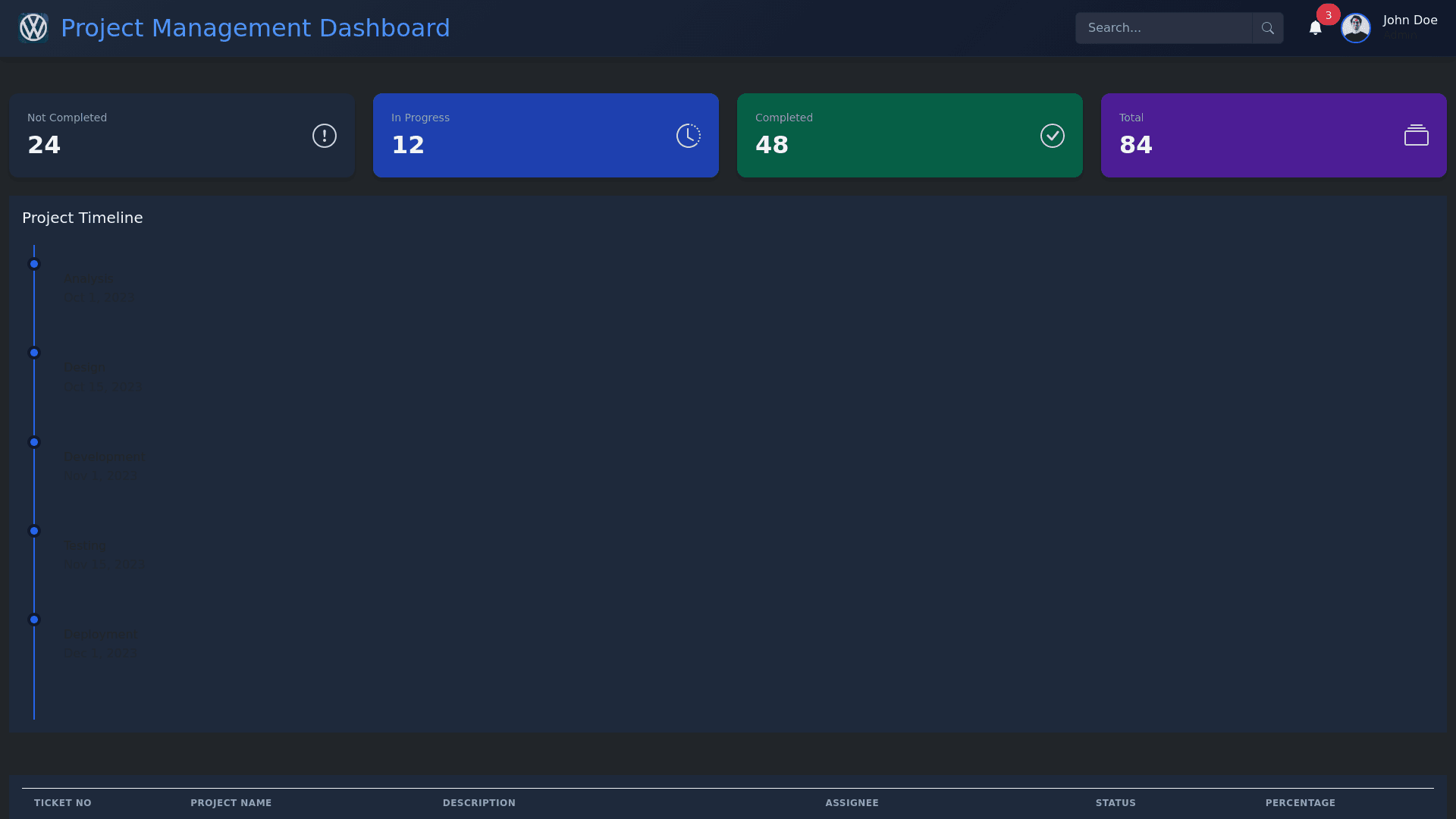Open the John Doe user name menu
This screenshot has width=1456, height=819.
[x=1410, y=20]
